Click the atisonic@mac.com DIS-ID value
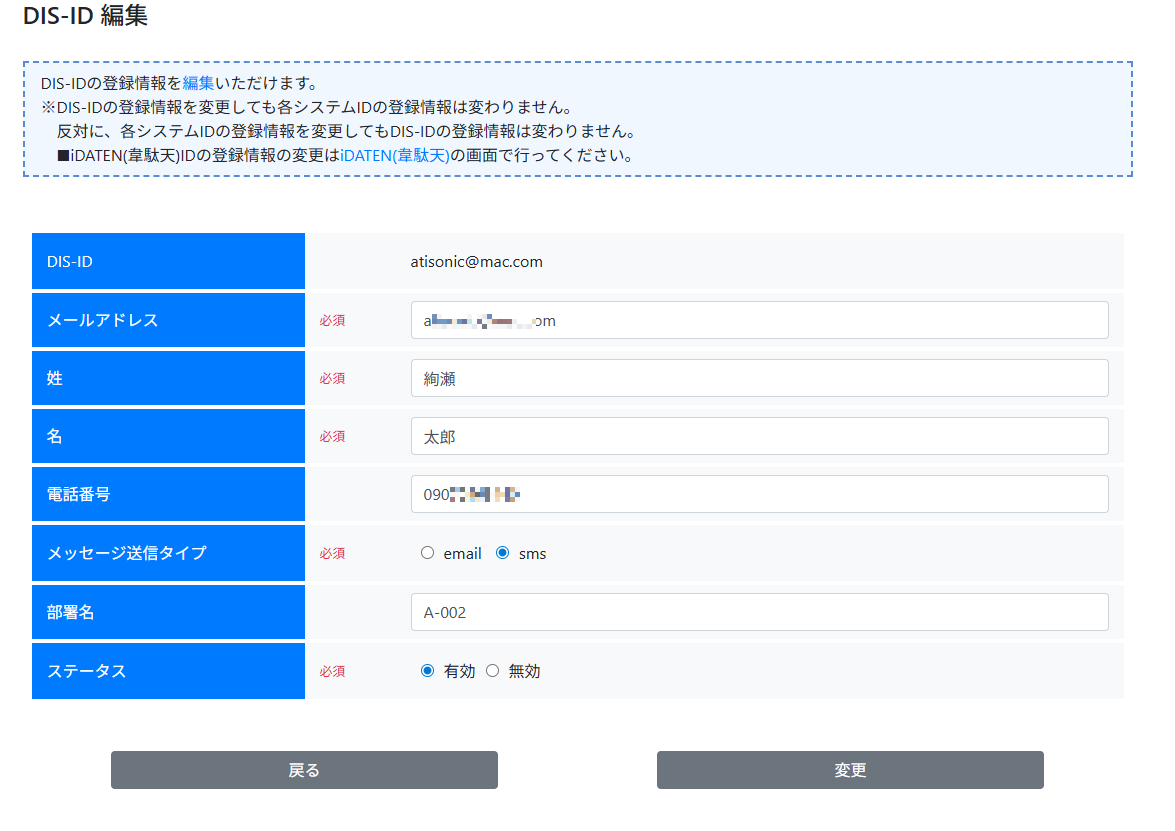Screen dimensions: 1175x831 (476, 262)
